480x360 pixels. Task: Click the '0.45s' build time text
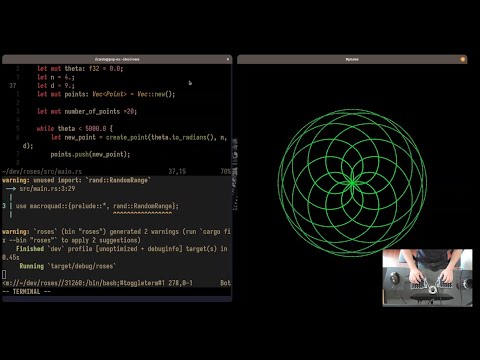click(11, 257)
